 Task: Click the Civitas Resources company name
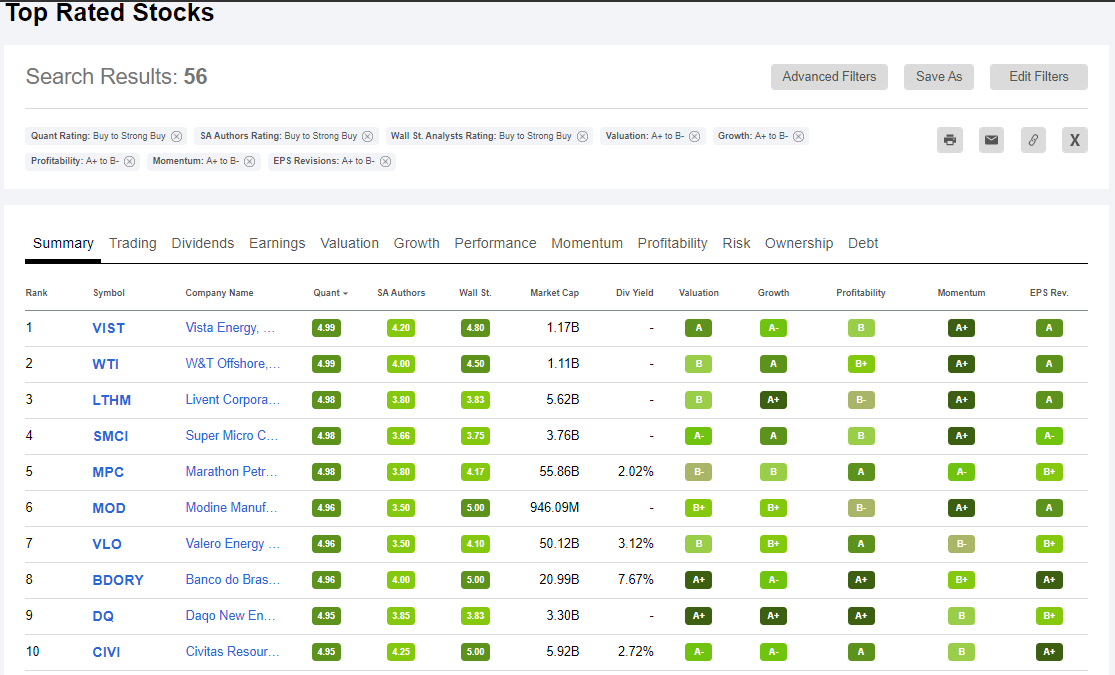233,652
